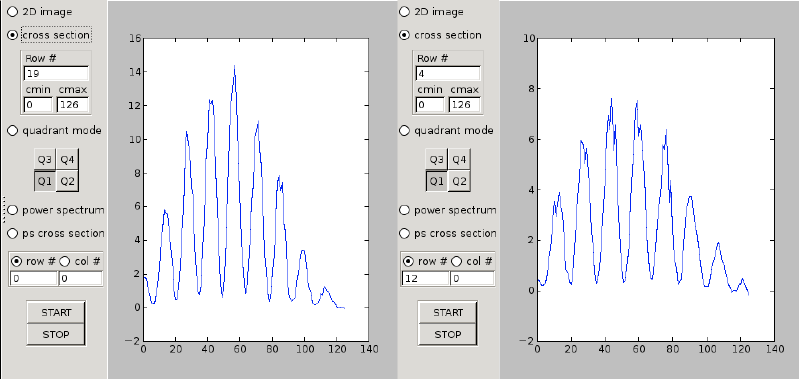Click the right plot's 10 y-axis label
Image resolution: width=799 pixels, height=379 pixels.
click(x=528, y=38)
